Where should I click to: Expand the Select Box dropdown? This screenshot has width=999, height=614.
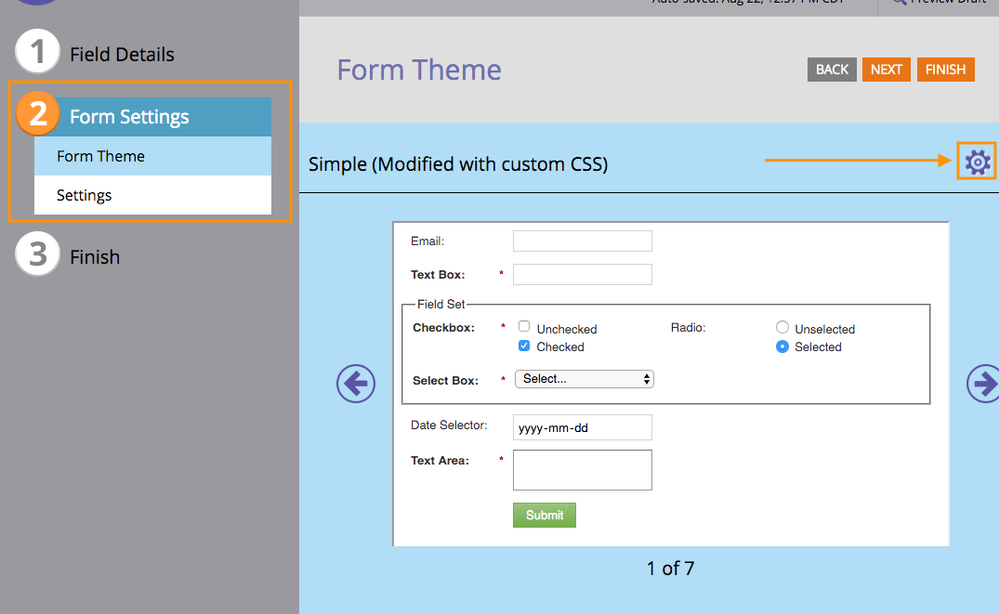click(584, 379)
